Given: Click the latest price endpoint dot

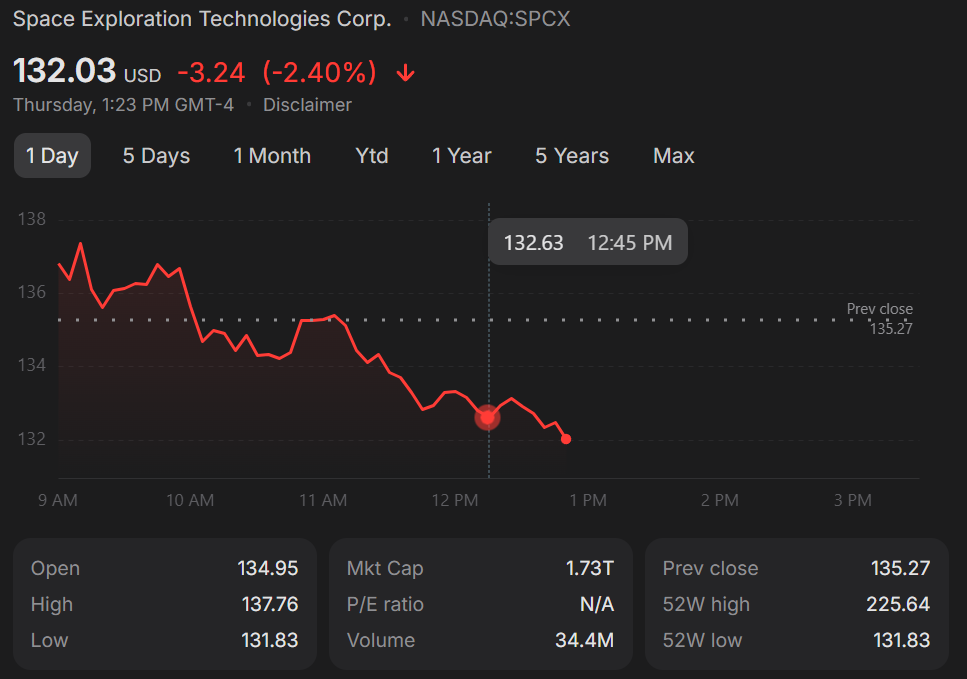Looking at the screenshot, I should [x=566, y=439].
